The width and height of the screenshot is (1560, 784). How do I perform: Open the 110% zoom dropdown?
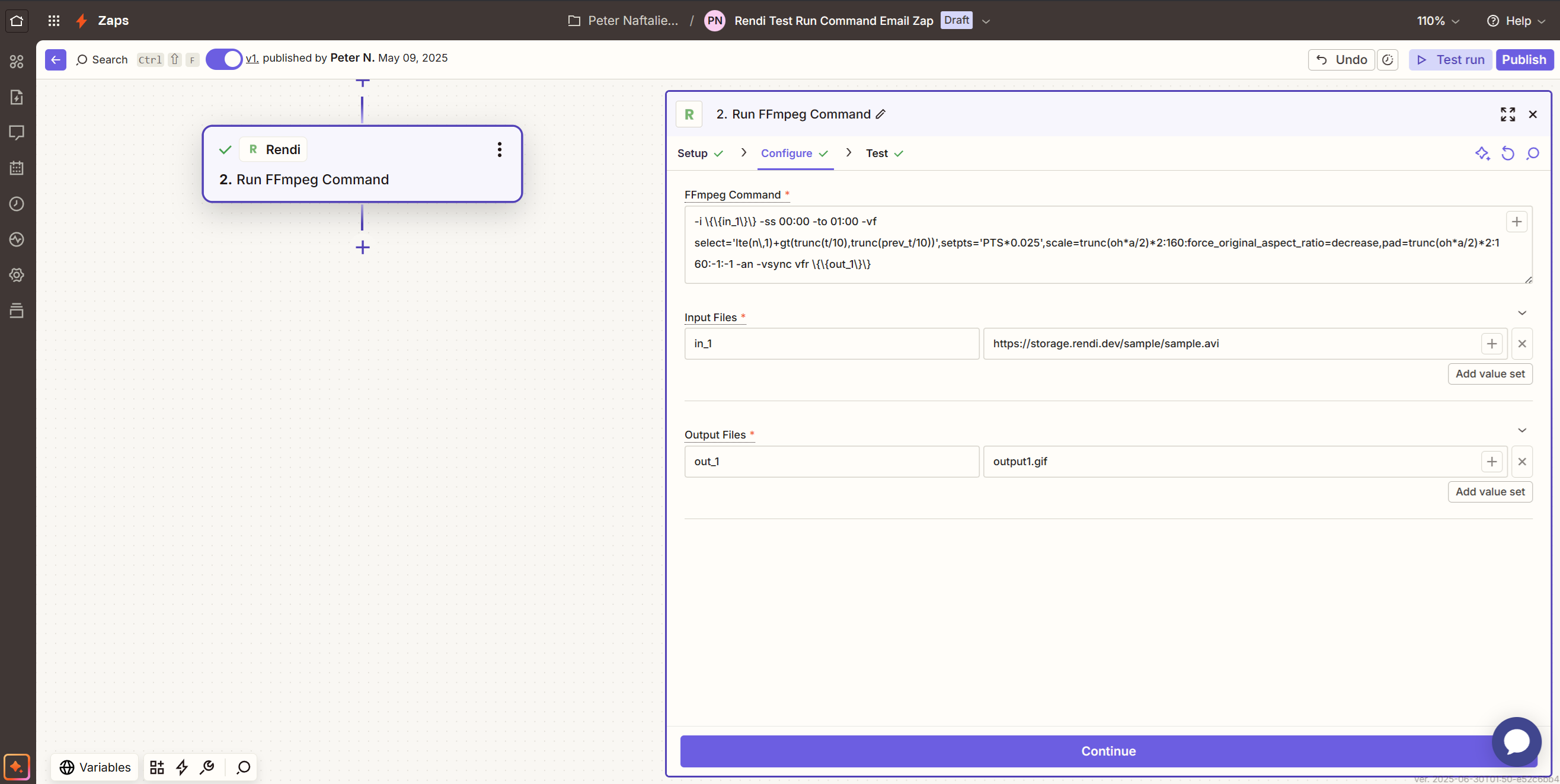click(x=1438, y=21)
